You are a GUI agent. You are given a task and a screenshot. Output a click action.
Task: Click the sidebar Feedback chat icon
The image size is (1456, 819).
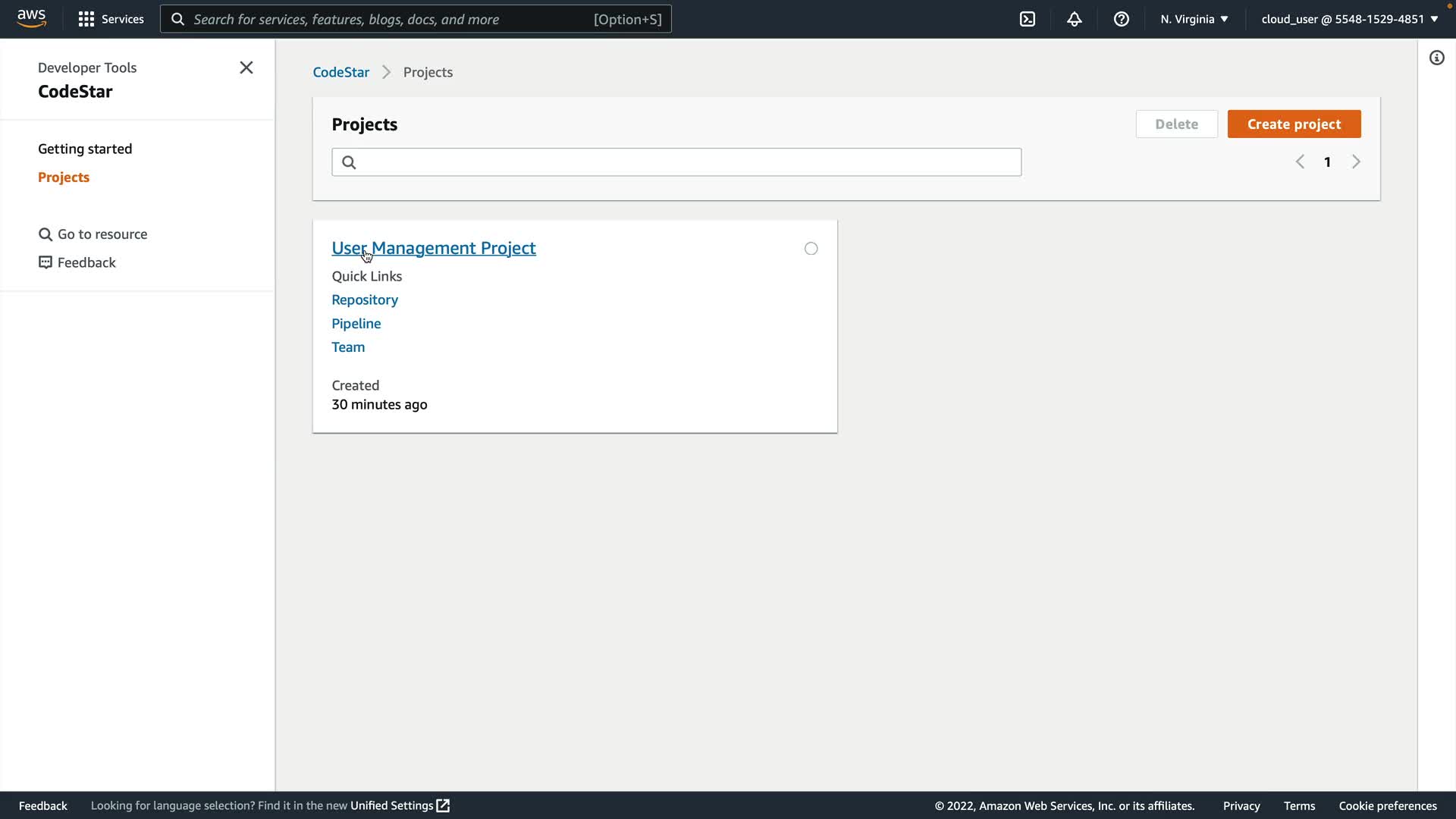pos(45,262)
